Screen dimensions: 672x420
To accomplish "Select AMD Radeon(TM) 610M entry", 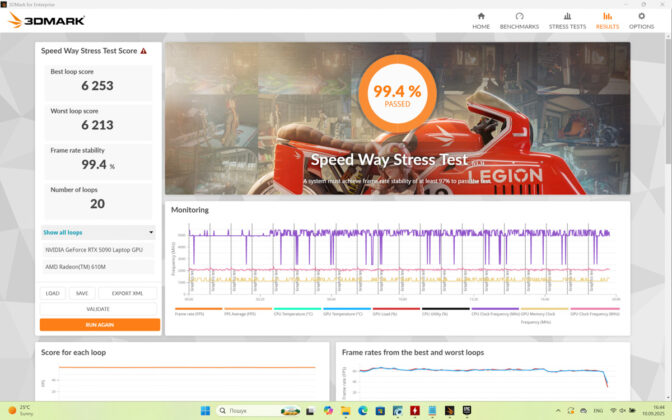I will click(98, 267).
